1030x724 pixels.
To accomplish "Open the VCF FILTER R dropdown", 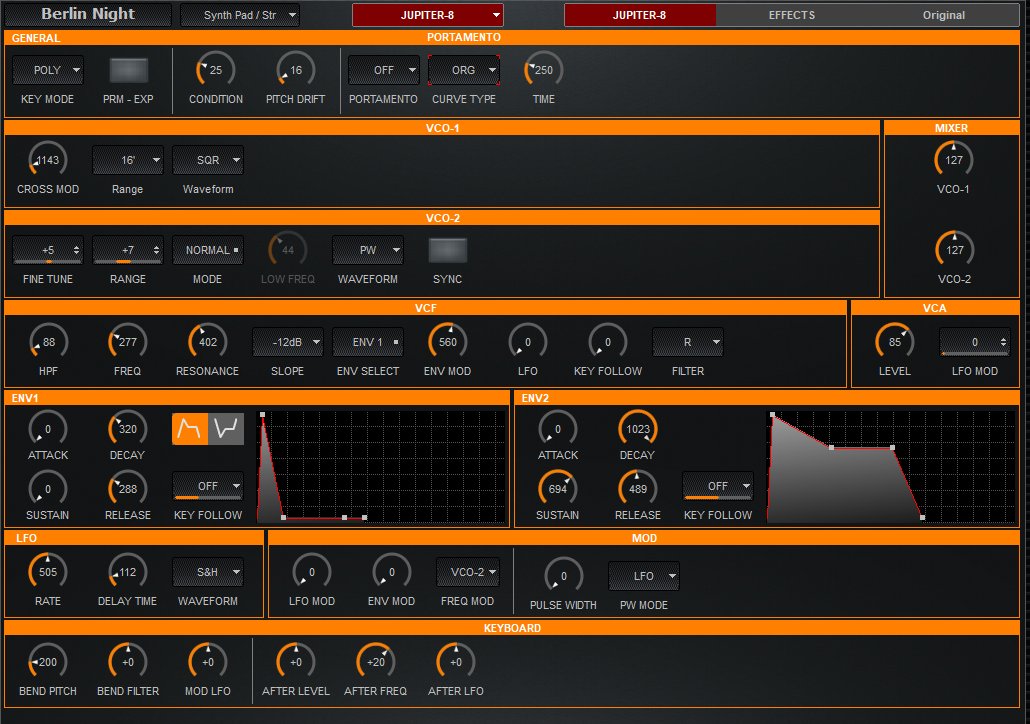I will click(x=688, y=342).
